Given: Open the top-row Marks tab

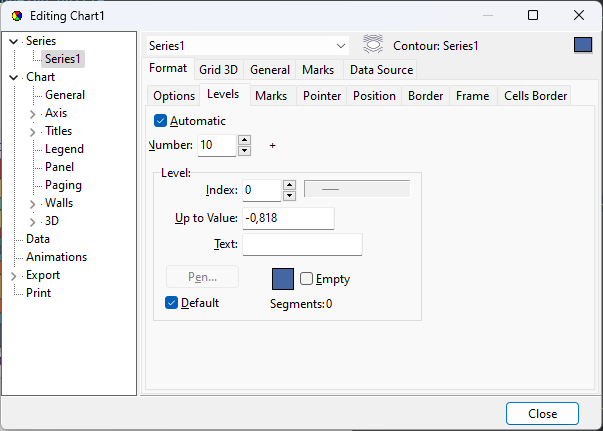Looking at the screenshot, I should click(318, 70).
